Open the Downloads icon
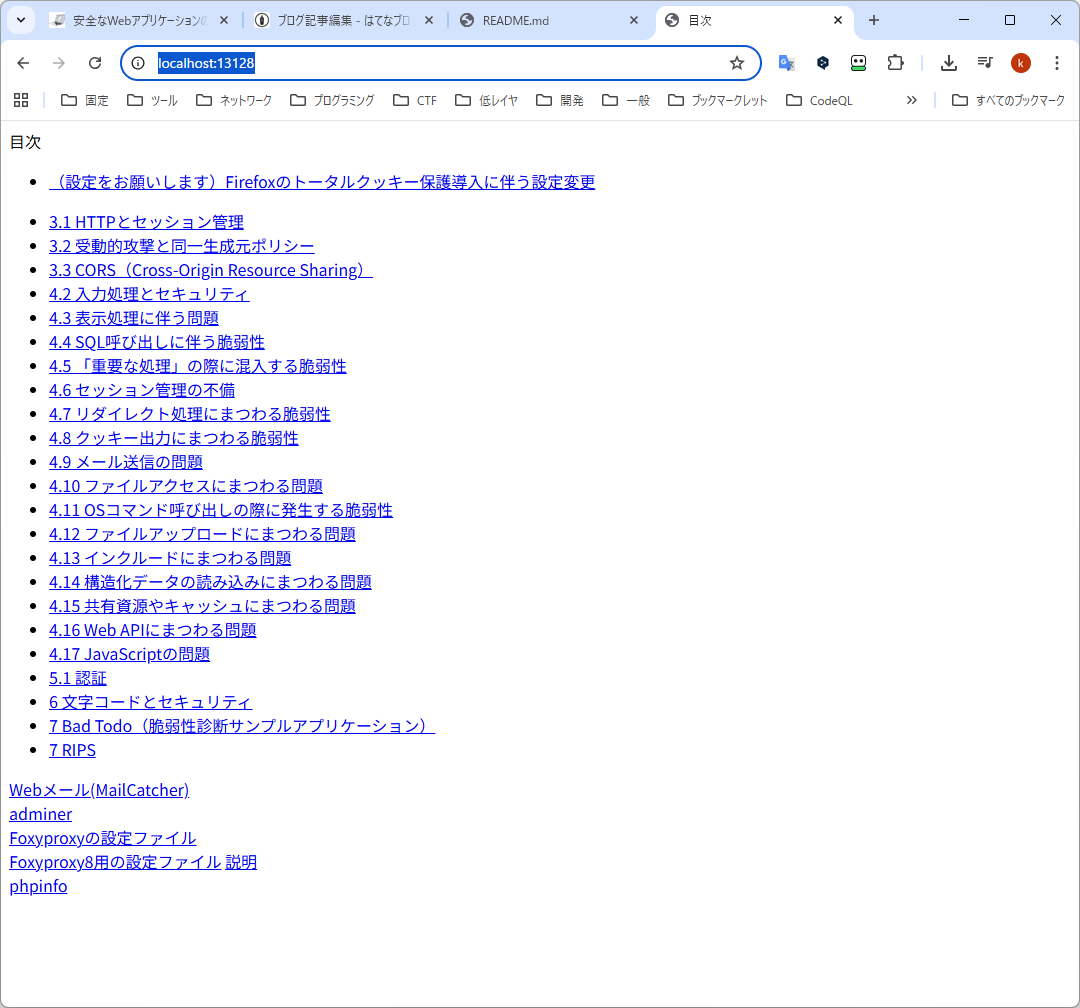This screenshot has width=1080, height=1008. coord(949,63)
